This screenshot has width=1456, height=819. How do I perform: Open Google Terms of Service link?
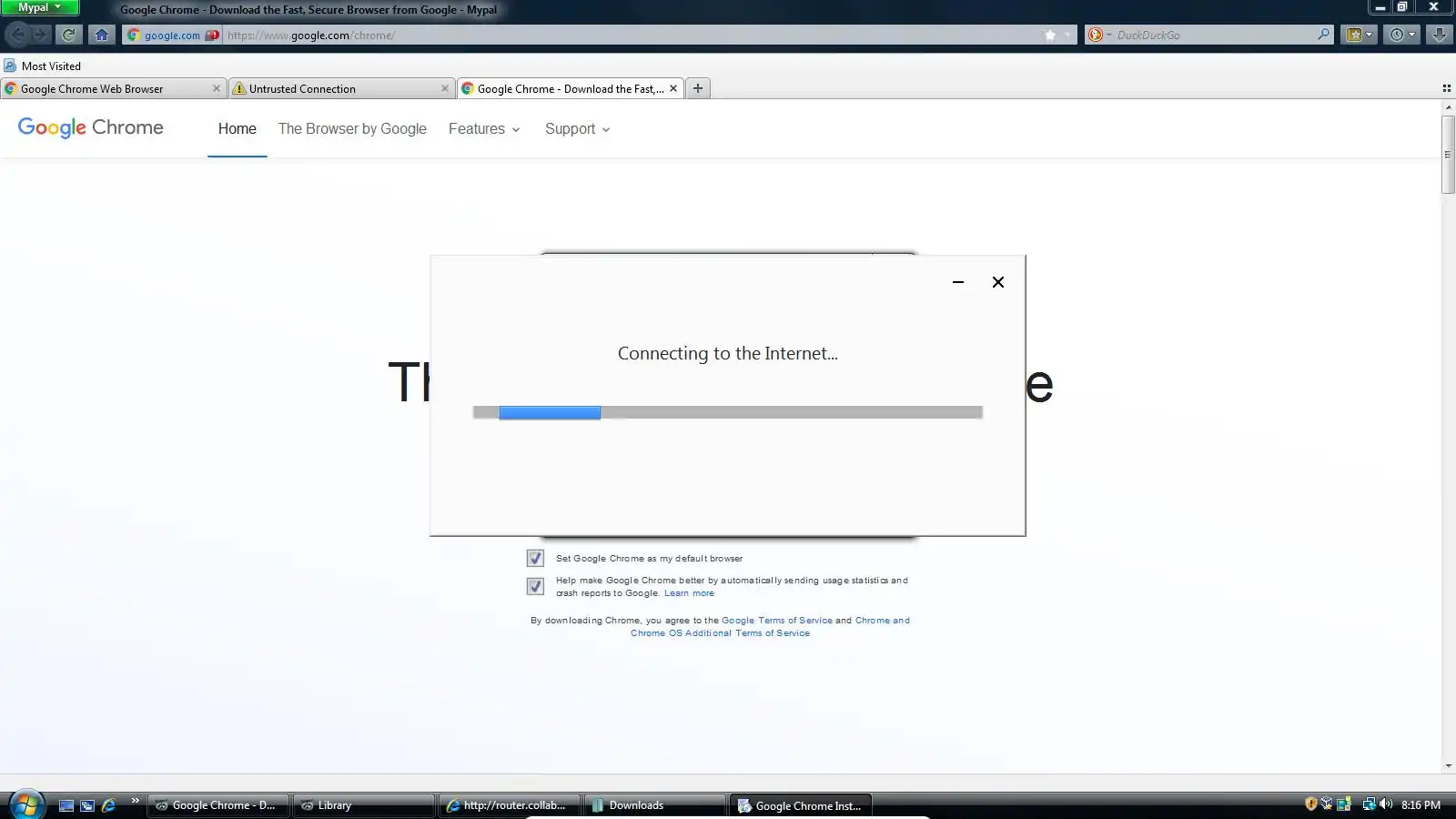tap(777, 621)
